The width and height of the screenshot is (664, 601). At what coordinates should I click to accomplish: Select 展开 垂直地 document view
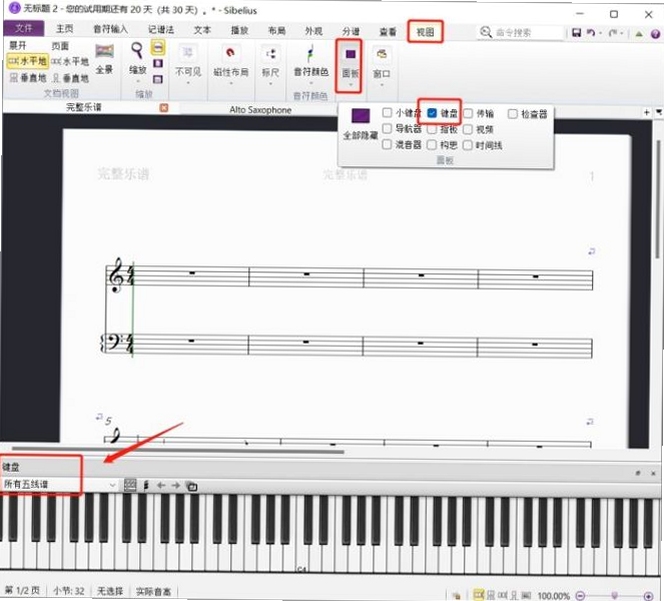click(28, 78)
